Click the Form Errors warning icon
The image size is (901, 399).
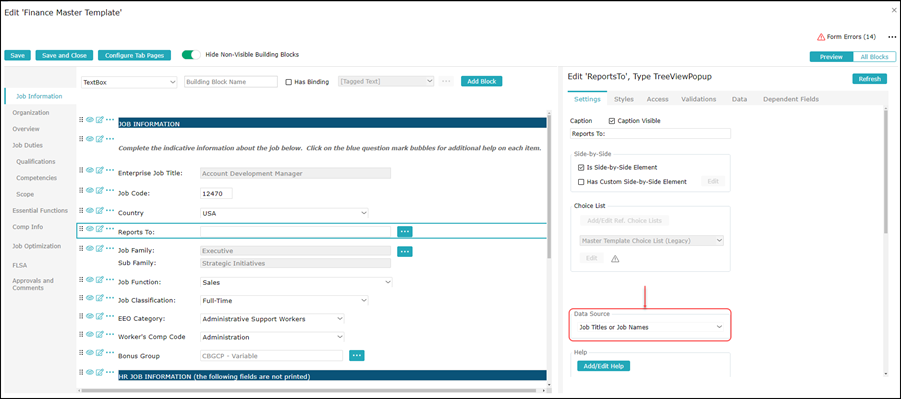(821, 37)
